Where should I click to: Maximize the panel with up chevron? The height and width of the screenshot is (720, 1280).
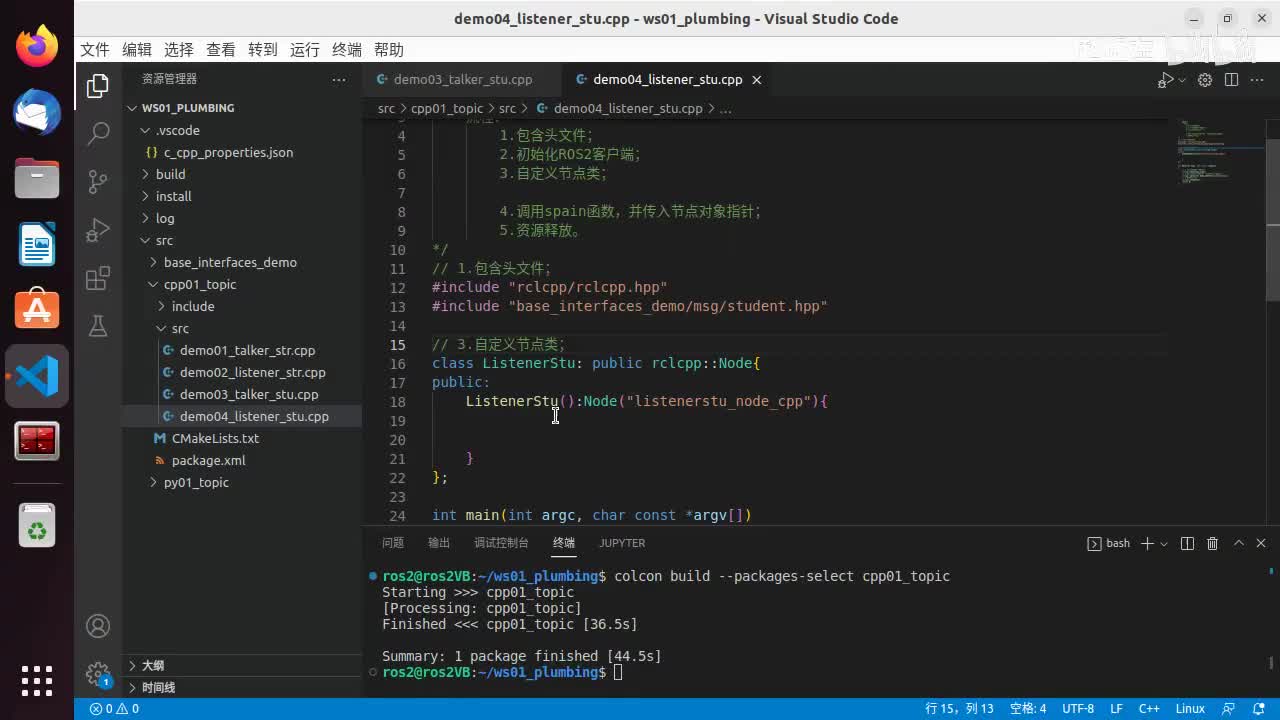pos(1238,543)
